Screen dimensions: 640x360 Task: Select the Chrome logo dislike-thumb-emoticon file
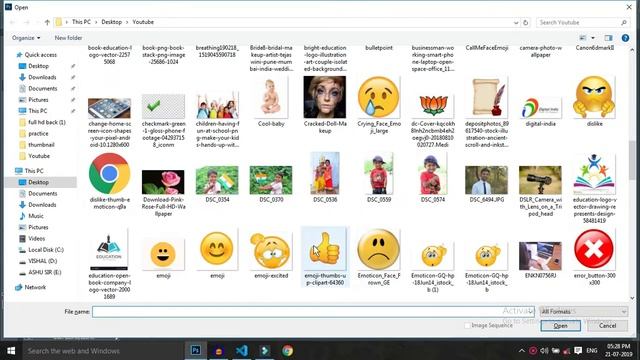(109, 181)
